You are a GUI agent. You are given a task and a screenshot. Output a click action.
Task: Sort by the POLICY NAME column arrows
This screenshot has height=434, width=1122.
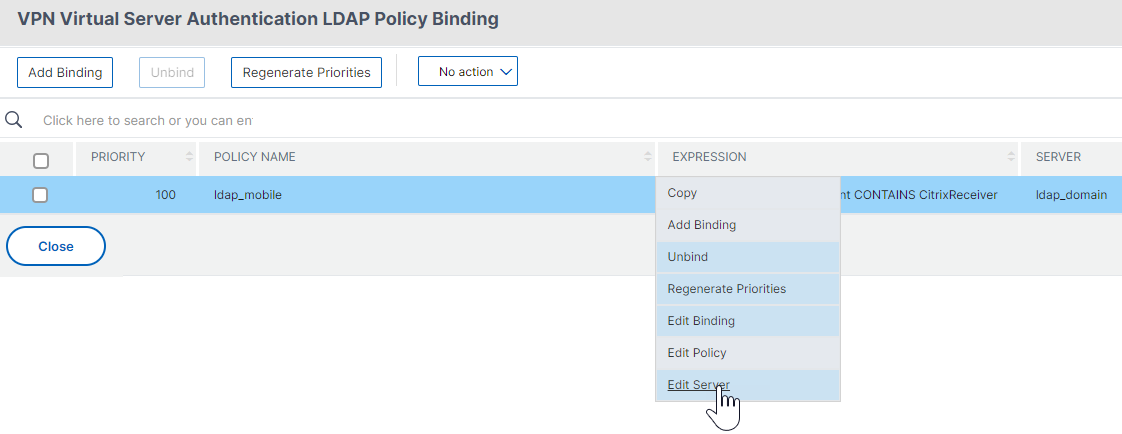pyautogui.click(x=648, y=157)
